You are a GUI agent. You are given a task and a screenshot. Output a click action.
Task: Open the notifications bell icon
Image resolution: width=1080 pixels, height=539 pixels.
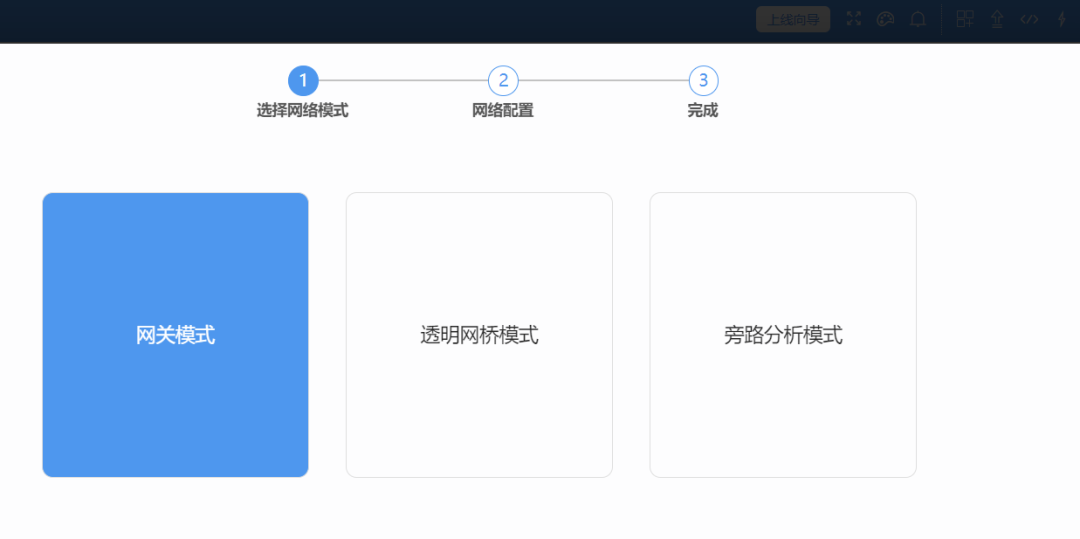pyautogui.click(x=917, y=19)
